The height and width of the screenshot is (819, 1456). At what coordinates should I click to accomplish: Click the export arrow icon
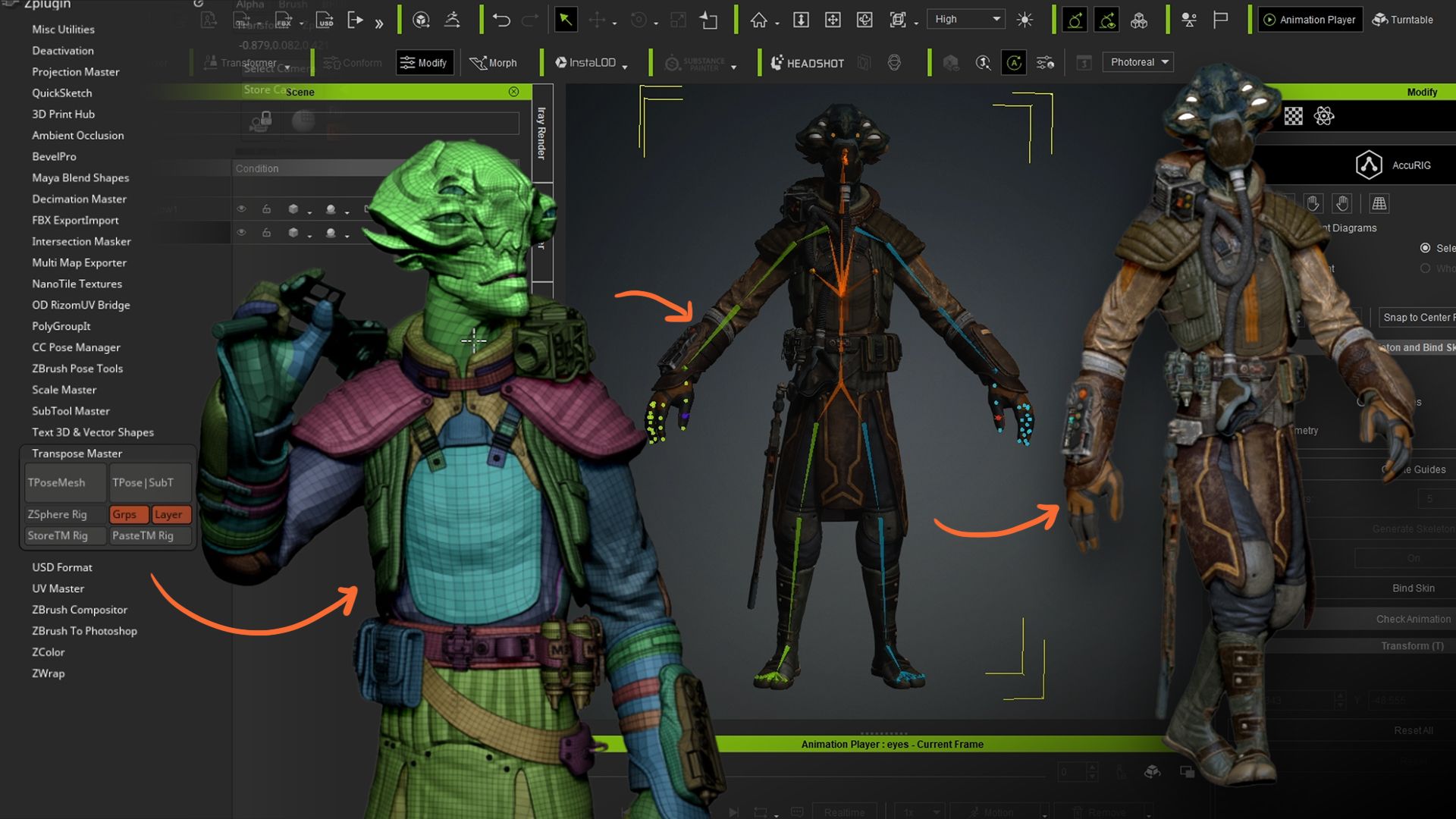pos(355,20)
